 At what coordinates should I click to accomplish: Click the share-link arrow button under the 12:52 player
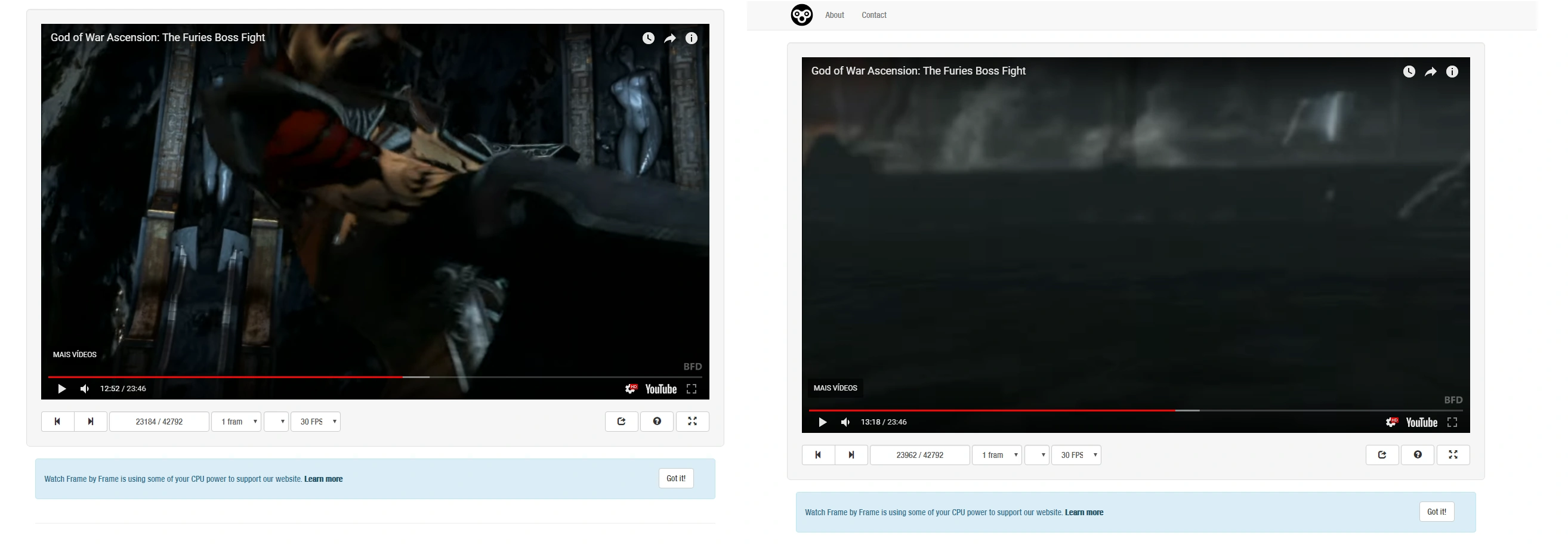click(x=622, y=422)
